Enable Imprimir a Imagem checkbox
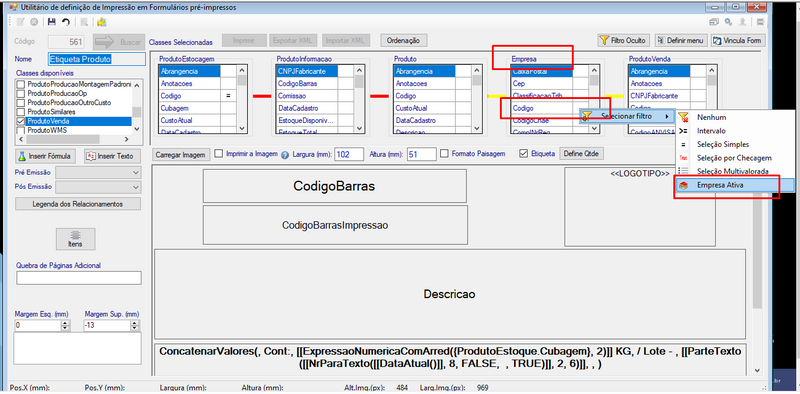The width and height of the screenshot is (800, 394). click(218, 154)
